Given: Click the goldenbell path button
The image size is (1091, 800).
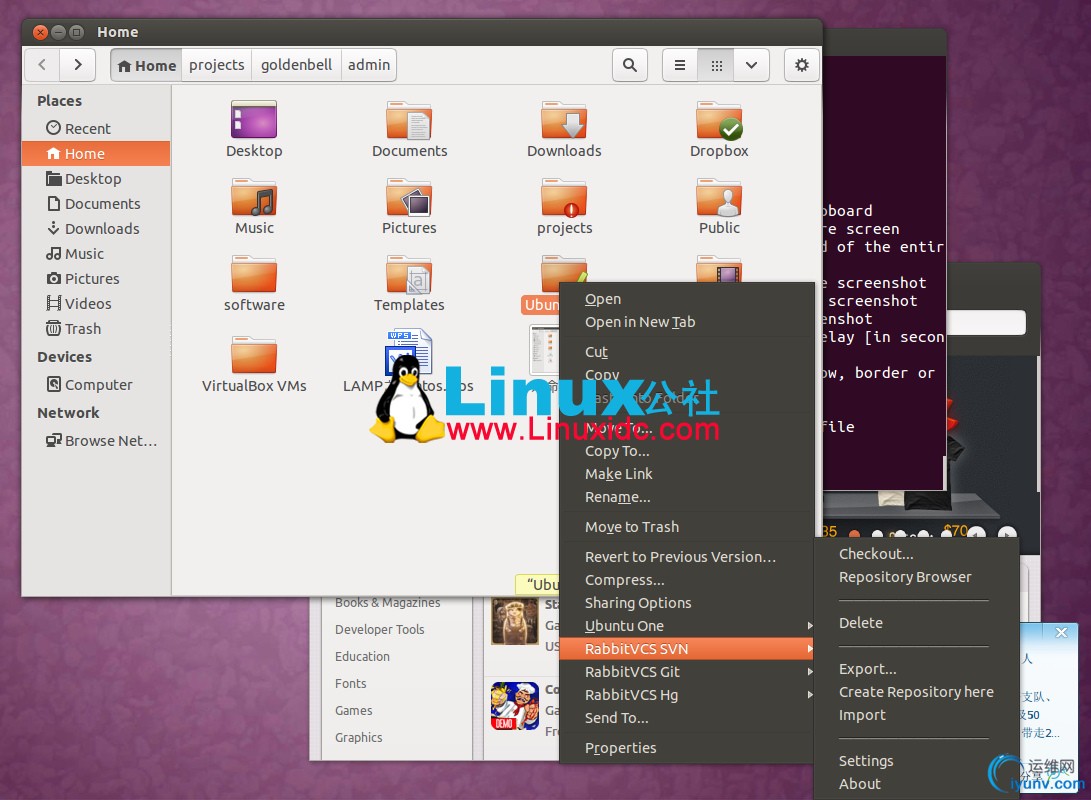Looking at the screenshot, I should (x=296, y=65).
